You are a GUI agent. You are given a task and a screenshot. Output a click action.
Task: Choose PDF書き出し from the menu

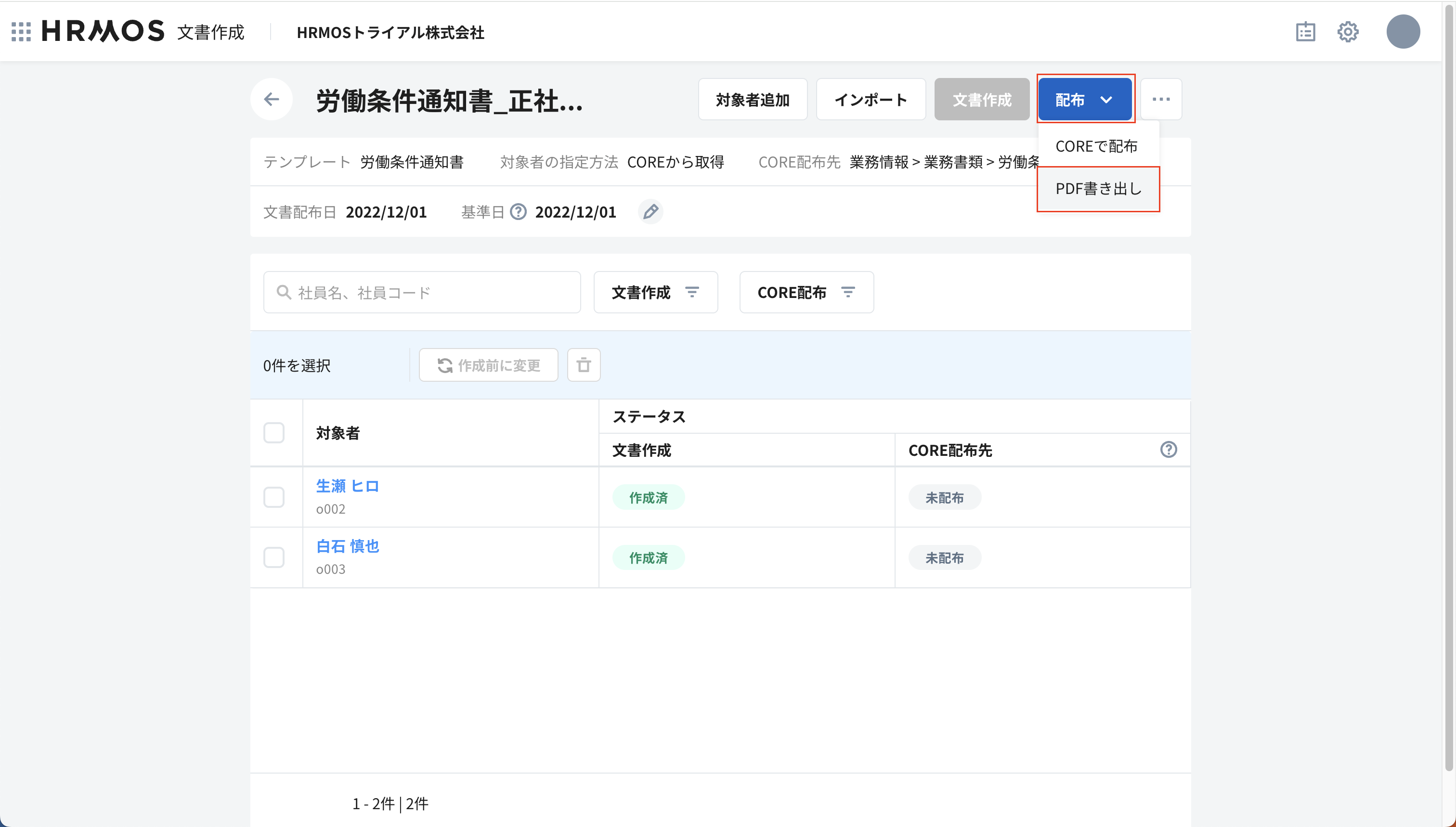pyautogui.click(x=1098, y=189)
